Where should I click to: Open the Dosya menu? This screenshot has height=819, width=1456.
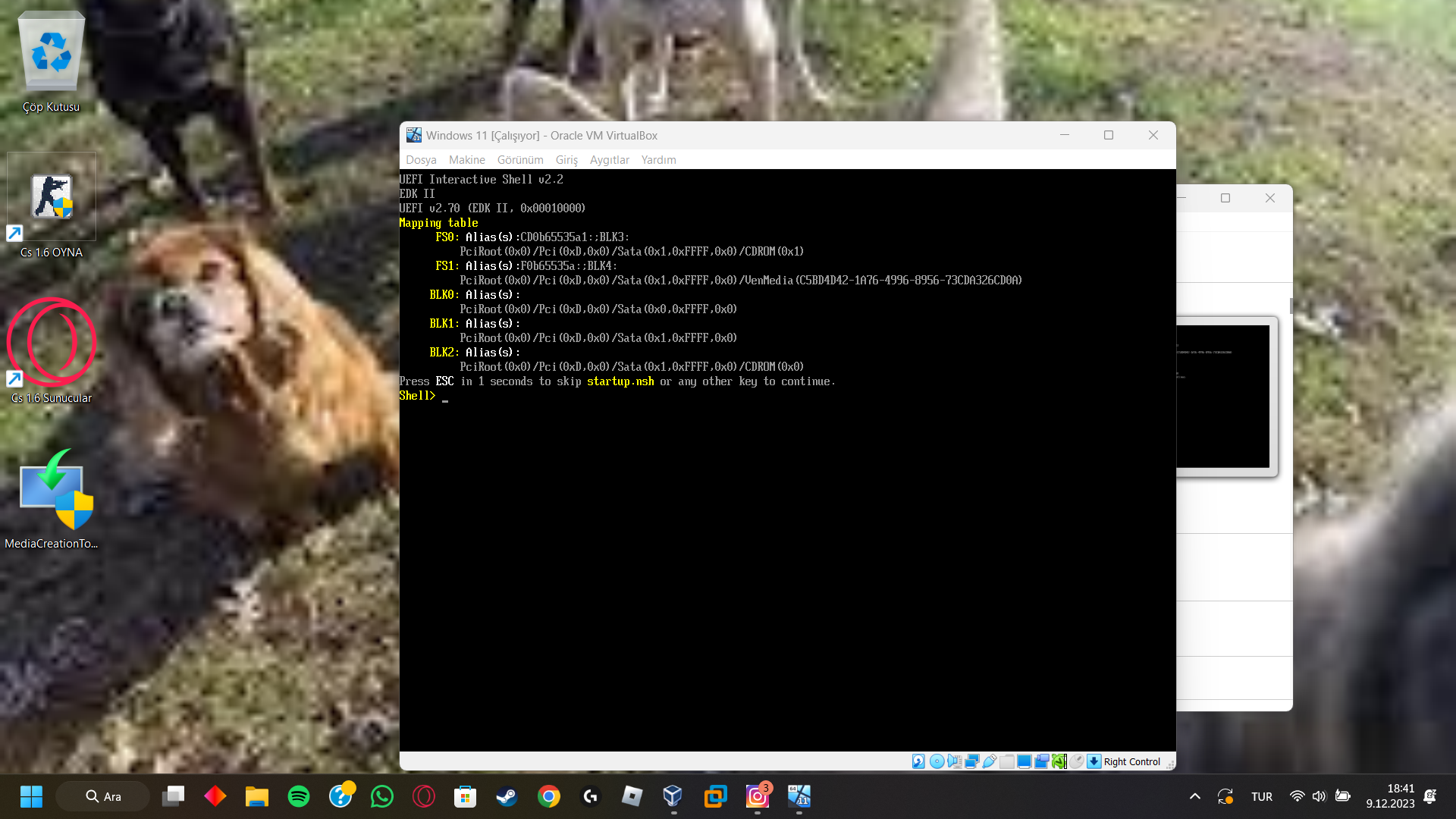pos(421,160)
